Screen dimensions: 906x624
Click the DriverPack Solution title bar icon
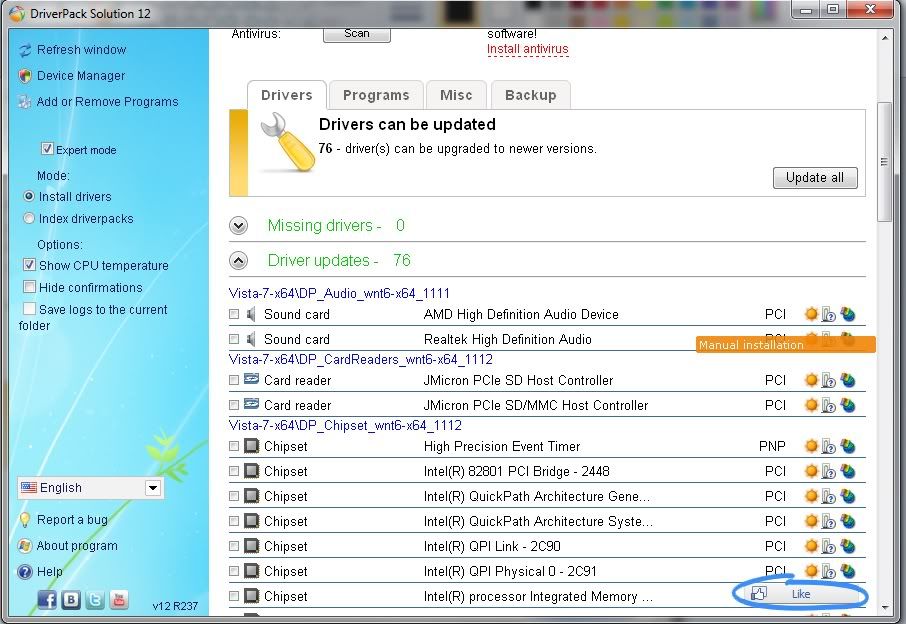tap(17, 13)
